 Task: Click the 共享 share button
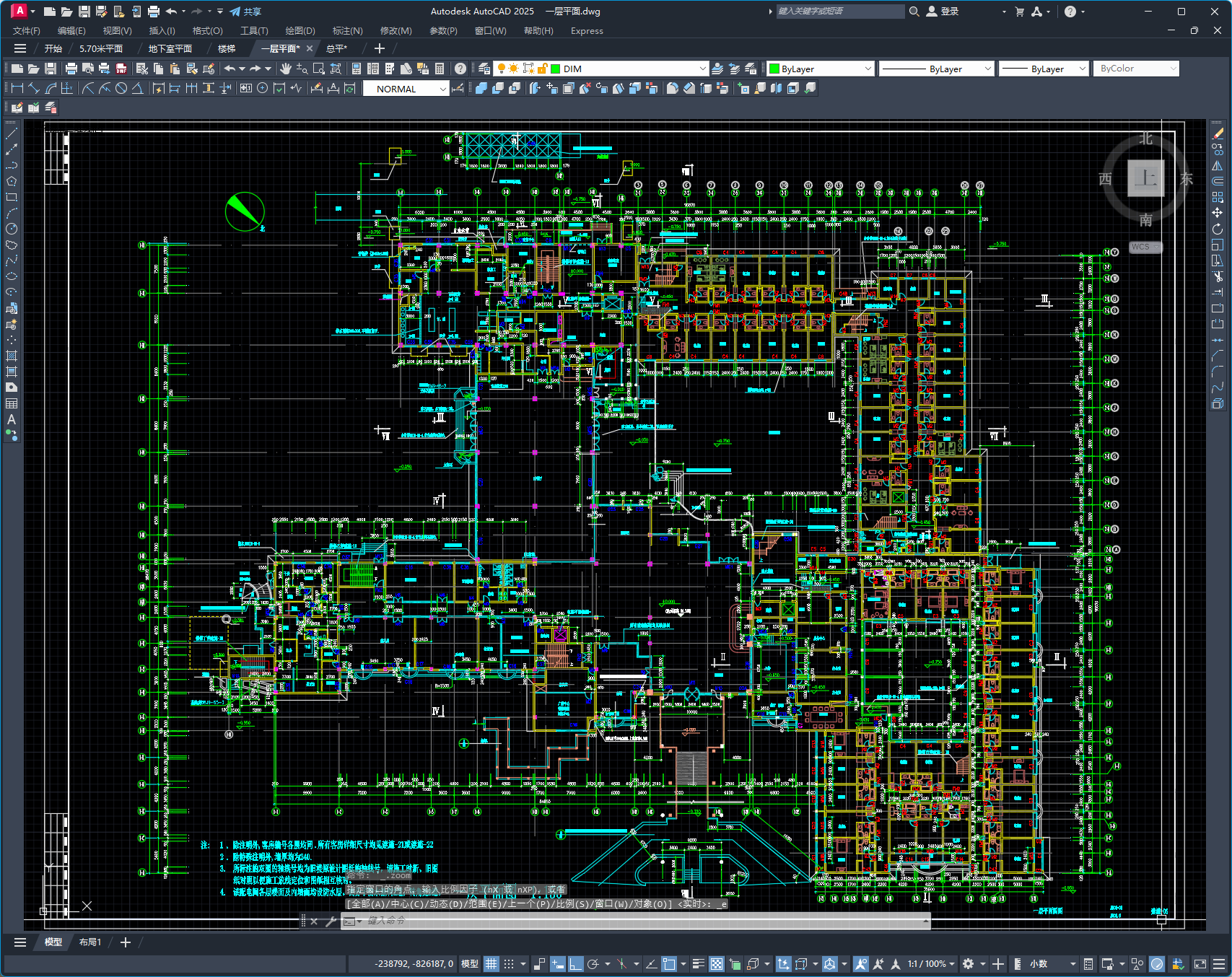pyautogui.click(x=245, y=12)
